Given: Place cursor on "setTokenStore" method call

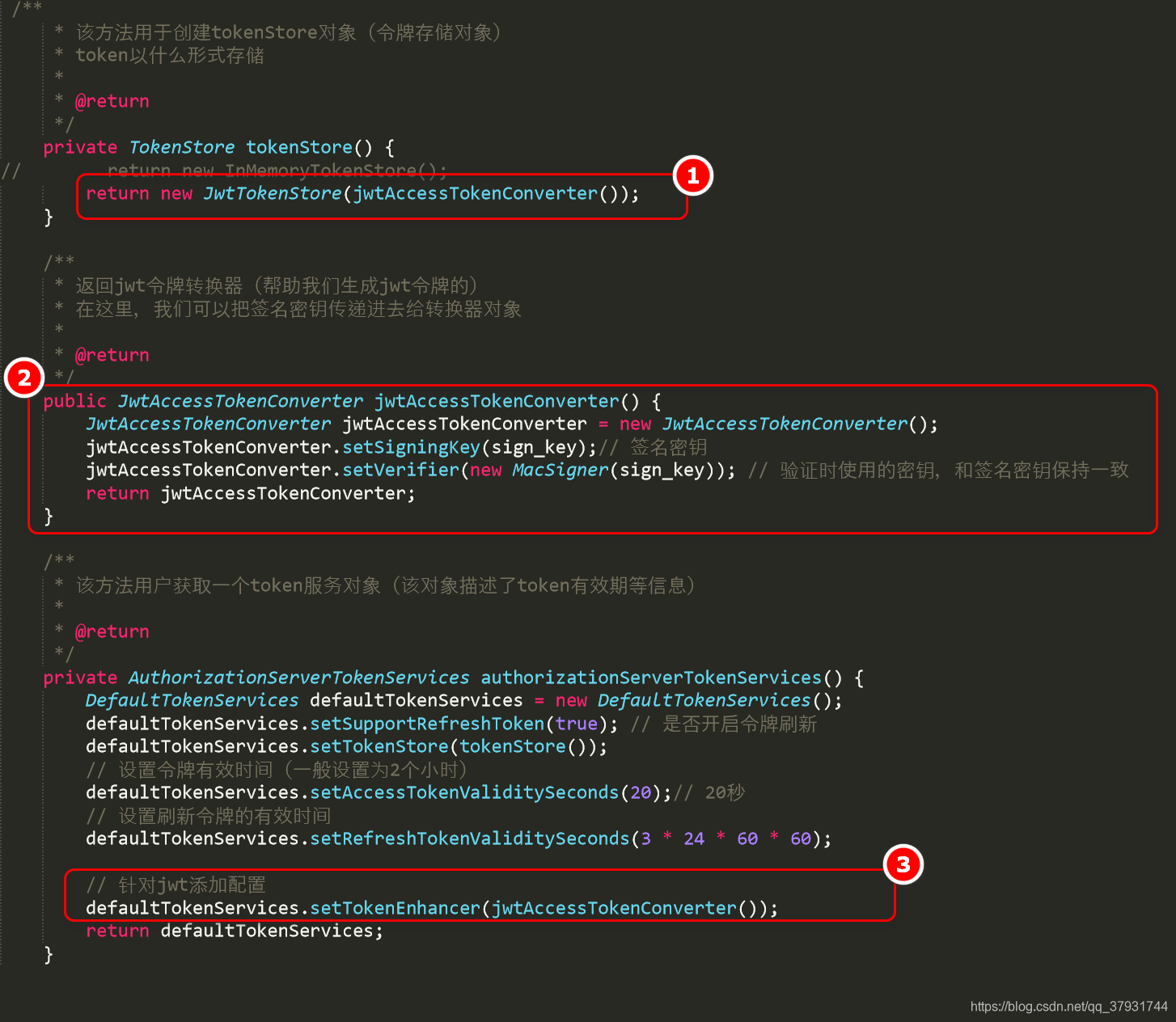Looking at the screenshot, I should [379, 746].
